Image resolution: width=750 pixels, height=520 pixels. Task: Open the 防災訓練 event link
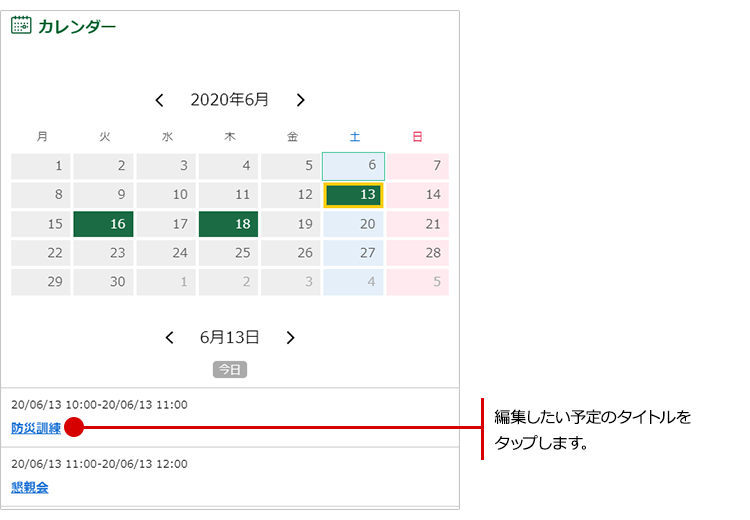coord(36,428)
